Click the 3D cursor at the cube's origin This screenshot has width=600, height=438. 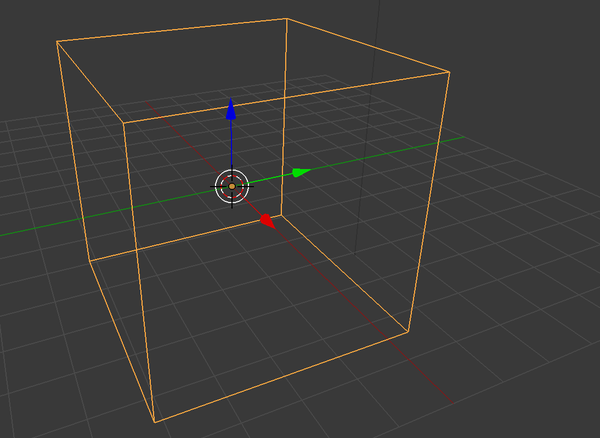point(232,186)
